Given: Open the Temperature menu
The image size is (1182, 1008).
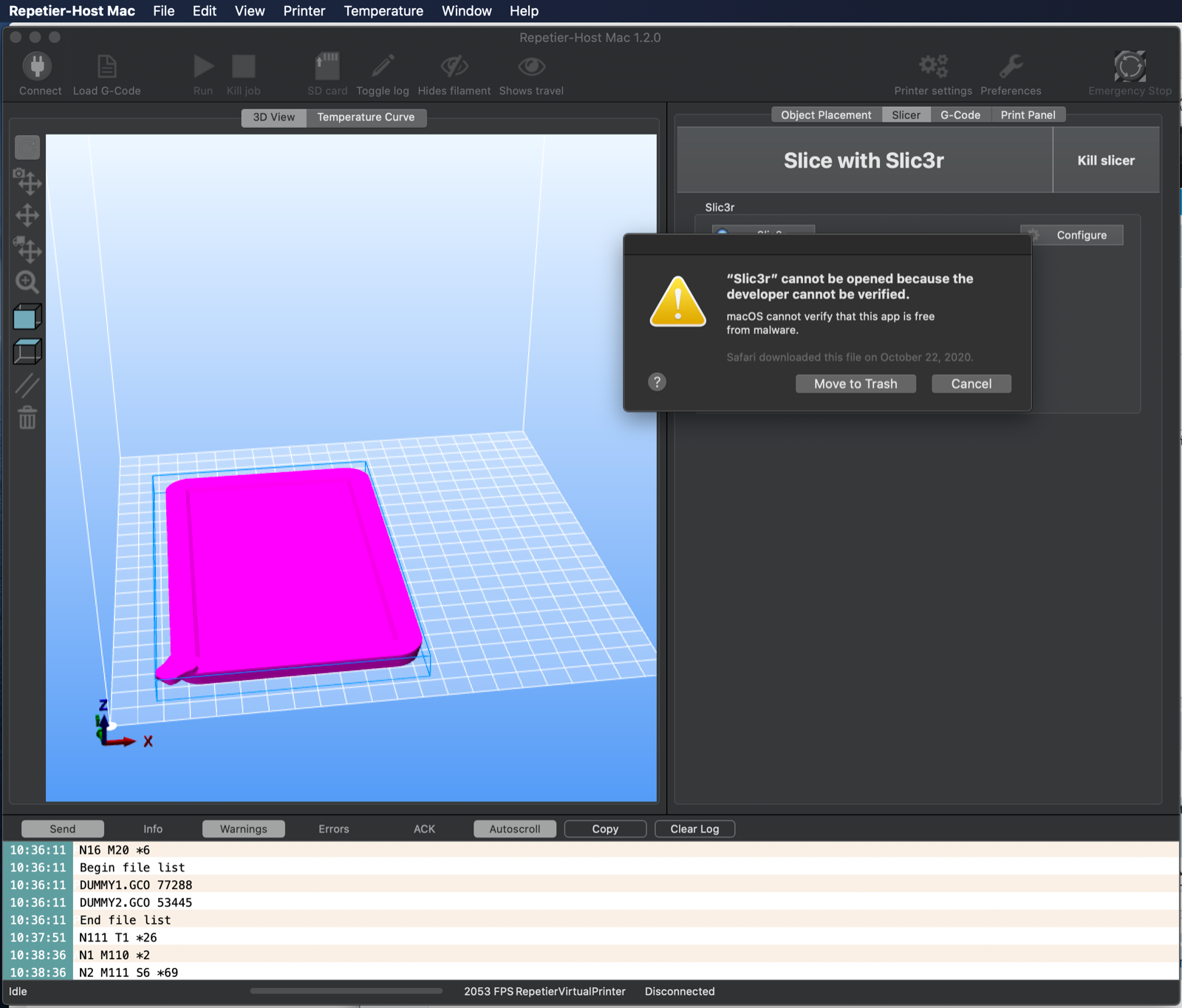Looking at the screenshot, I should click(x=383, y=11).
